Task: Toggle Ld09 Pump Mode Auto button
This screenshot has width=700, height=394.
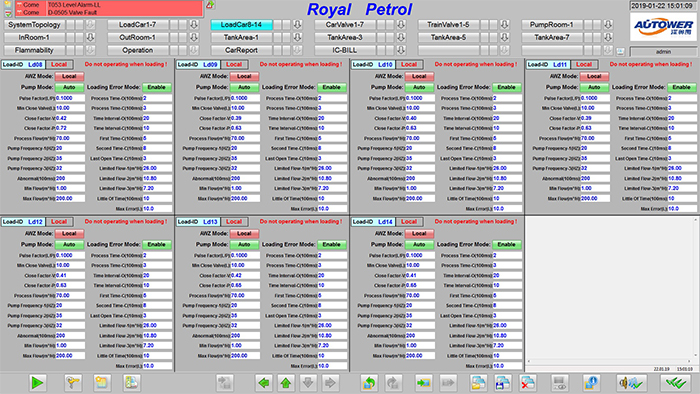Action: coord(244,87)
